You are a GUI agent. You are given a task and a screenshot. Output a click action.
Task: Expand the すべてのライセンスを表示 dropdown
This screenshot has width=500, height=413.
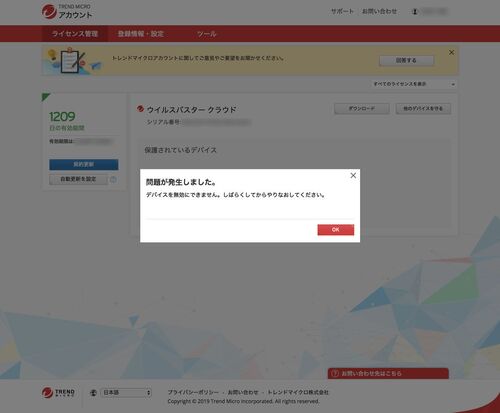[x=414, y=84]
